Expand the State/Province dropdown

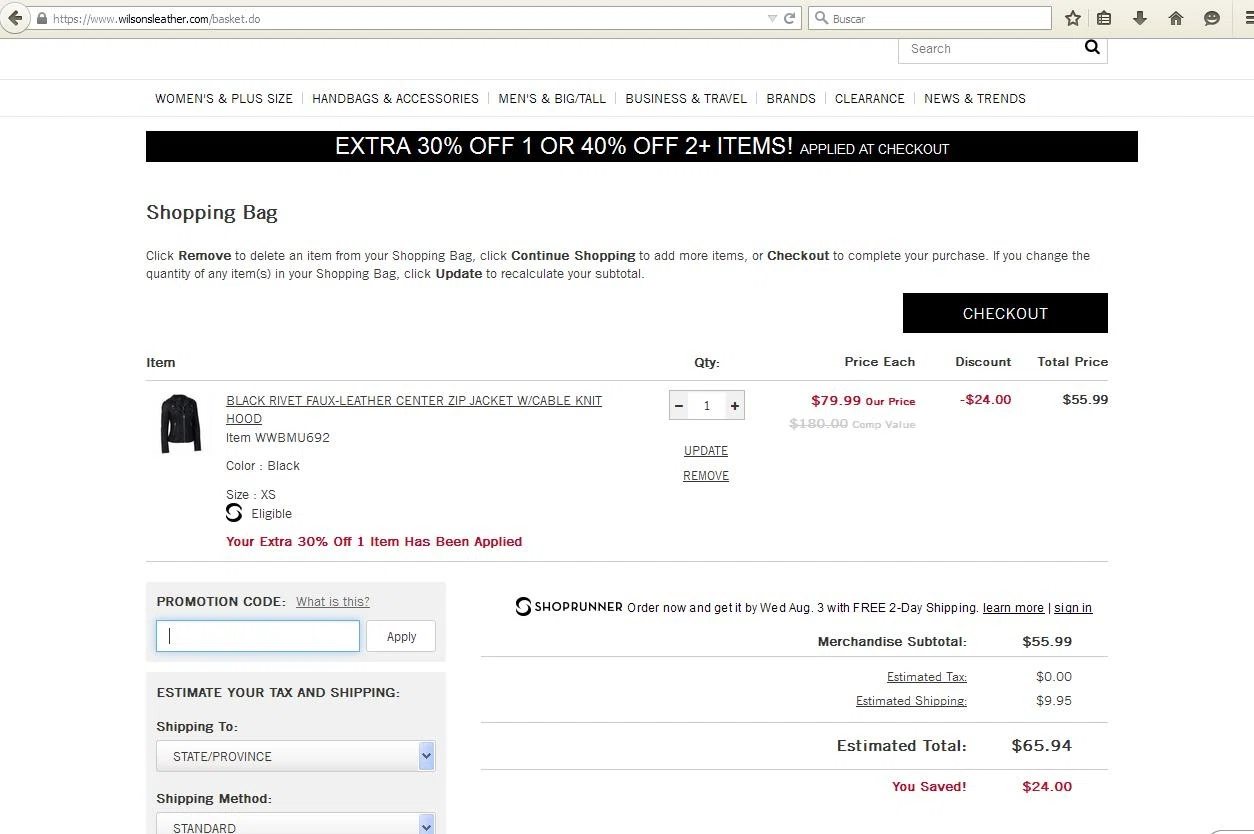296,756
